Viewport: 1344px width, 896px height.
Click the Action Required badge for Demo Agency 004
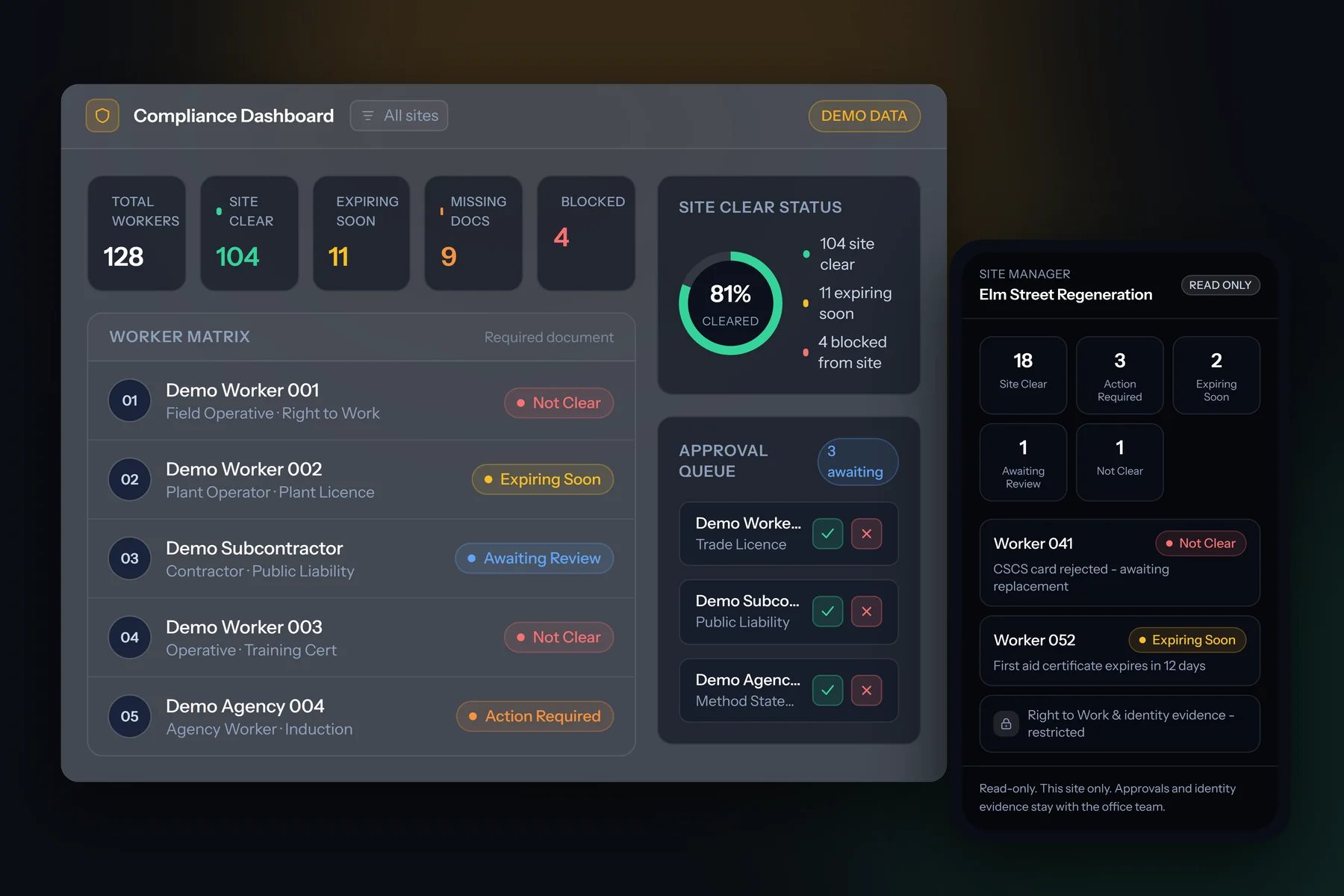click(x=535, y=716)
